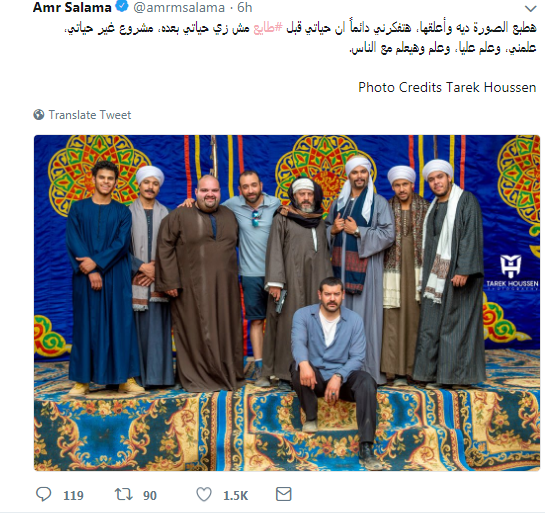545x513 pixels.
Task: Like the tweet with the heart icon
Action: (x=204, y=494)
